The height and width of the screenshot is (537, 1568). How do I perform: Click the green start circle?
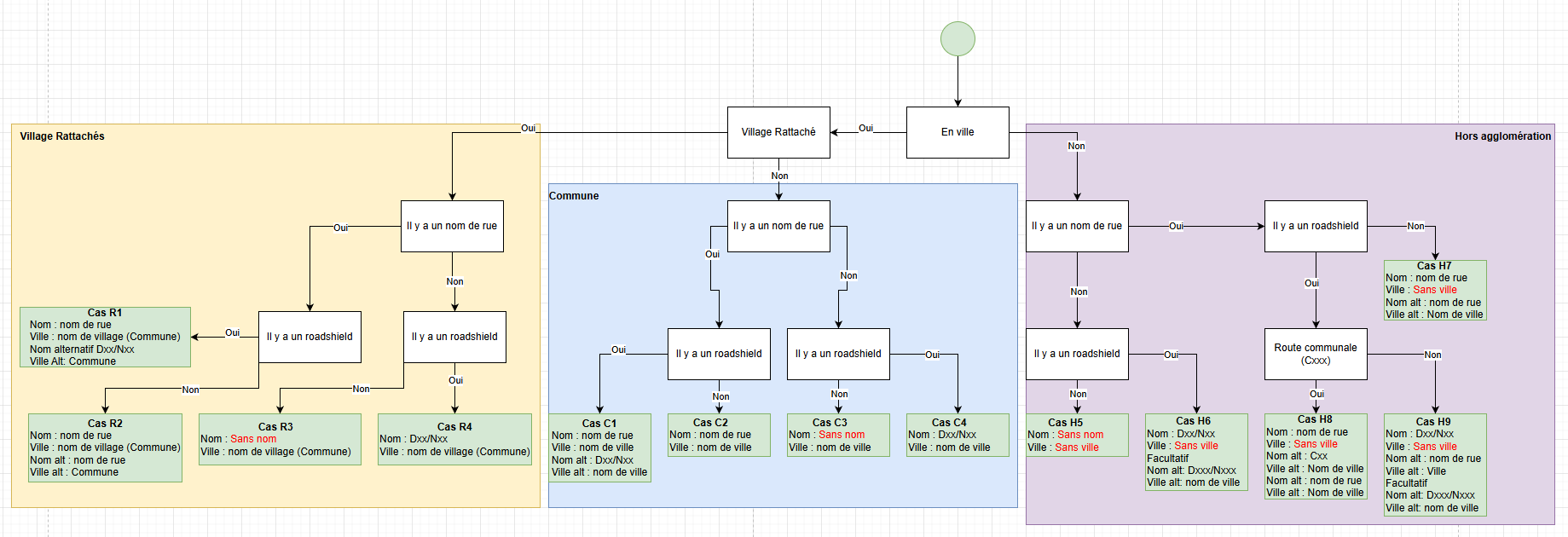pos(958,39)
